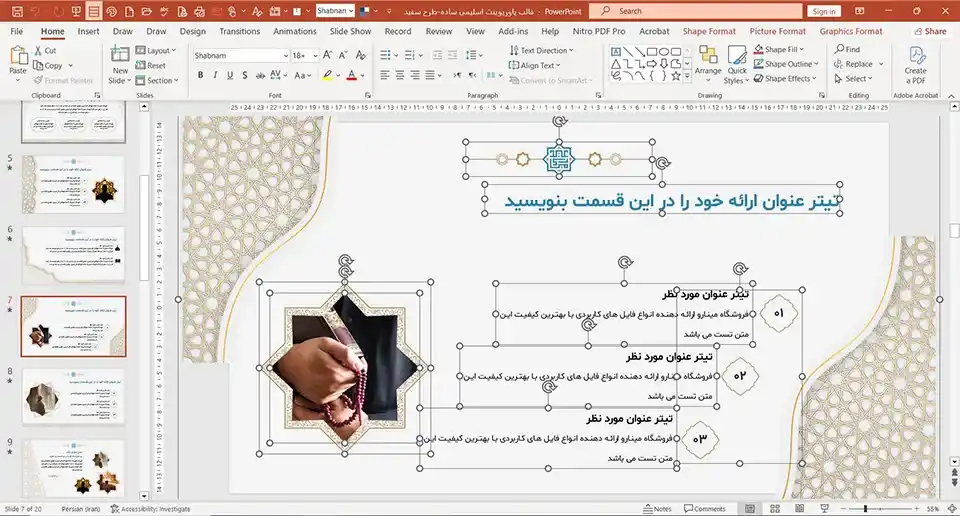Image resolution: width=960 pixels, height=516 pixels.
Task: Click the Share button
Action: tap(930, 31)
